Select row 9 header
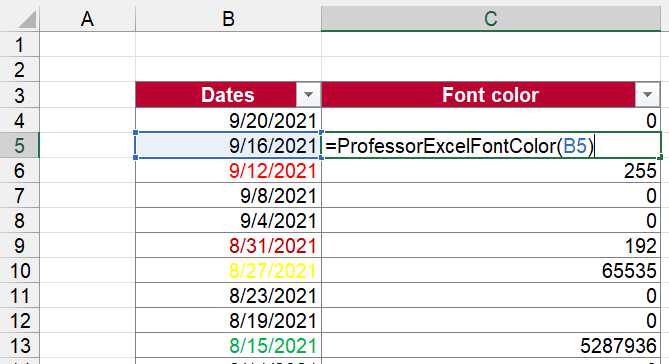 click(x=19, y=245)
